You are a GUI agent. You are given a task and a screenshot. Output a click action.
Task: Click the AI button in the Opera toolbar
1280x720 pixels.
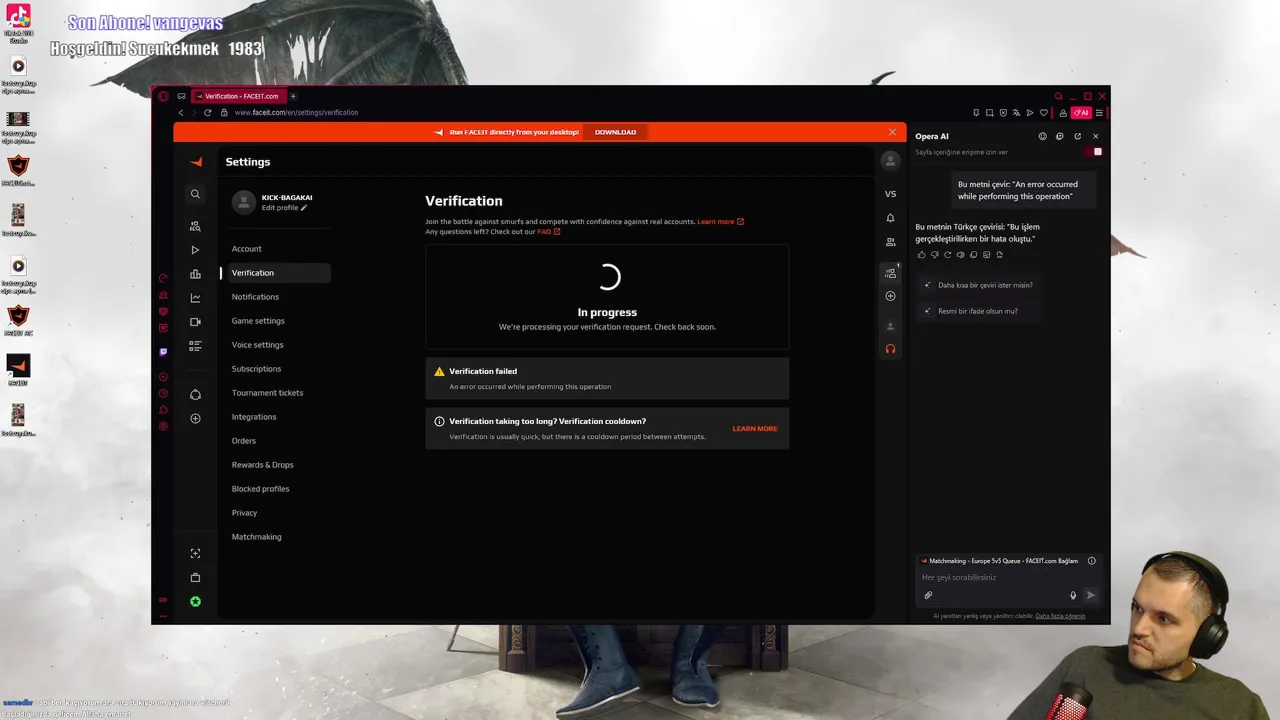[x=1080, y=113]
